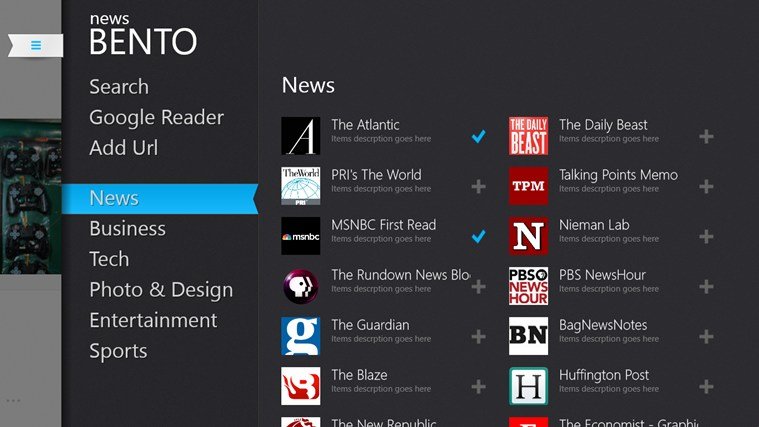Viewport: 759px width, 427px height.
Task: Add Nieman Lab using plus icon
Action: point(706,236)
